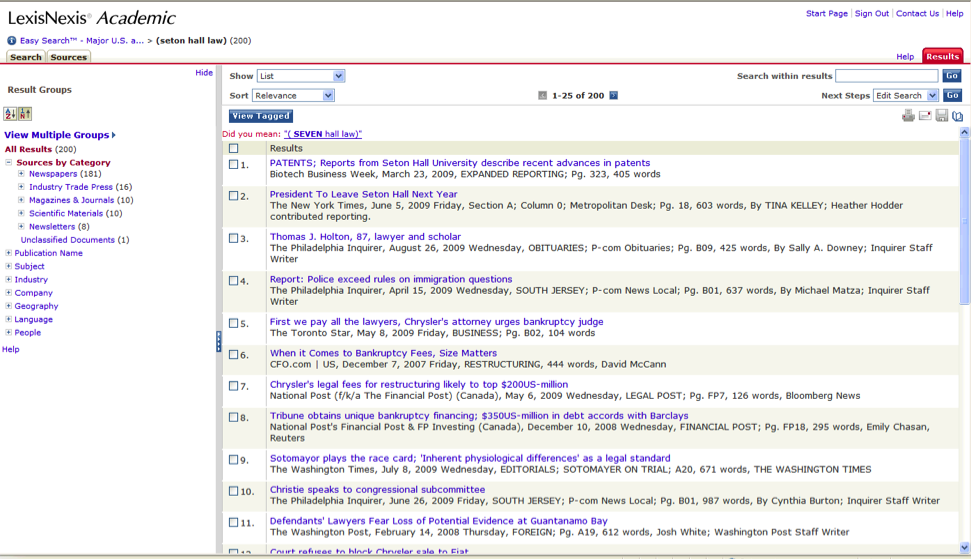The image size is (971, 559).
Task: Click Go beside Next Steps
Action: [x=952, y=95]
